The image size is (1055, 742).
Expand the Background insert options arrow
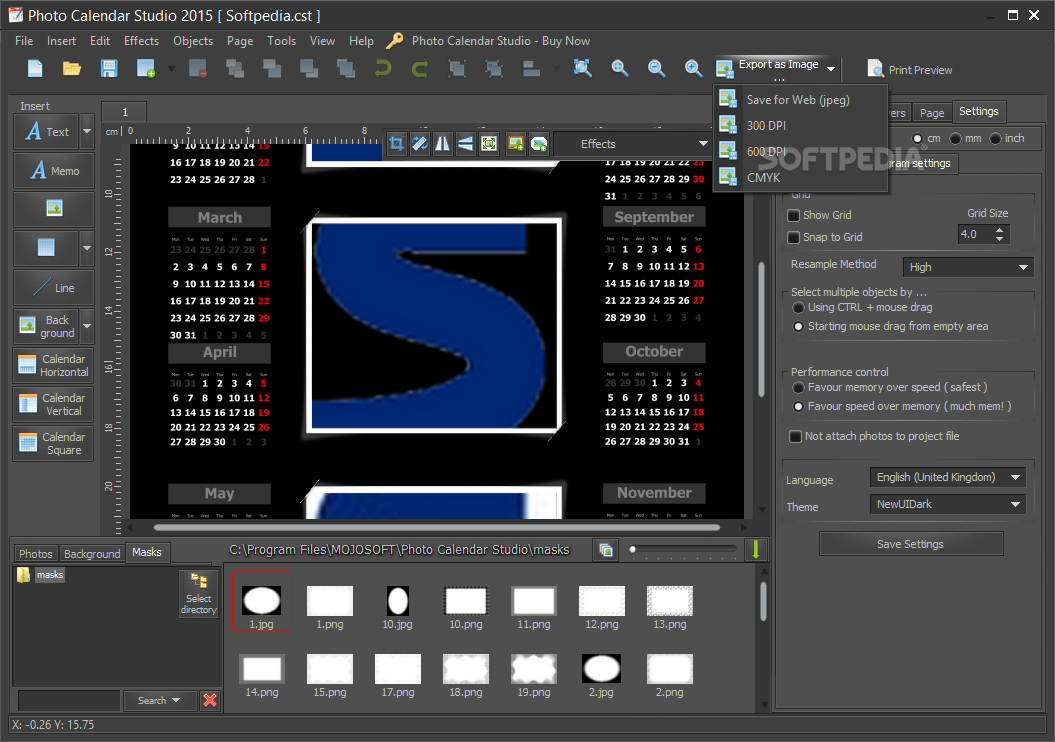(x=87, y=326)
